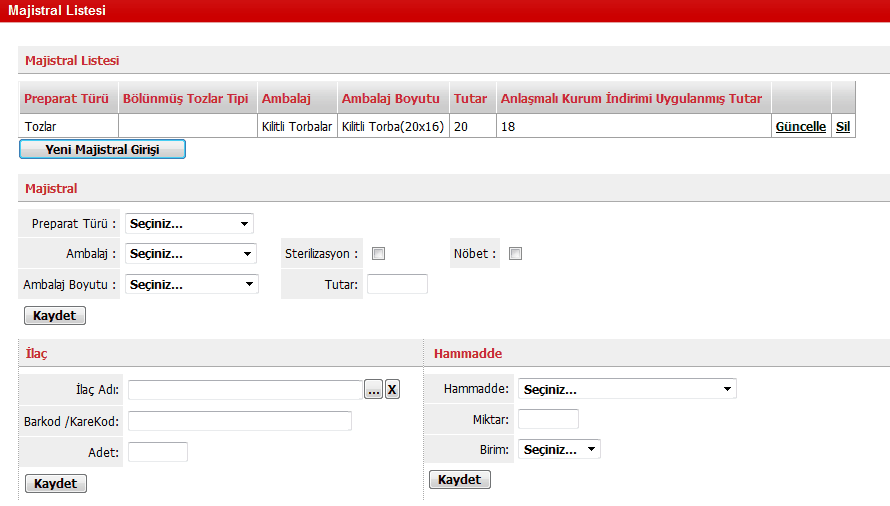This screenshot has height=506, width=890.
Task: Expand the Birim unit dropdown
Action: (559, 450)
